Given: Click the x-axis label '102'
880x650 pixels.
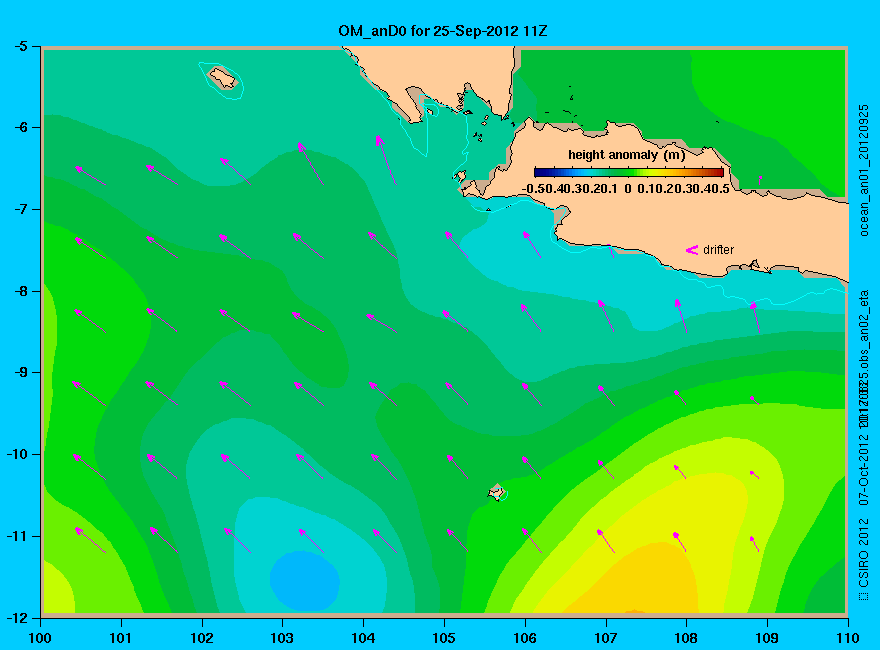Looking at the screenshot, I should pos(201,638).
